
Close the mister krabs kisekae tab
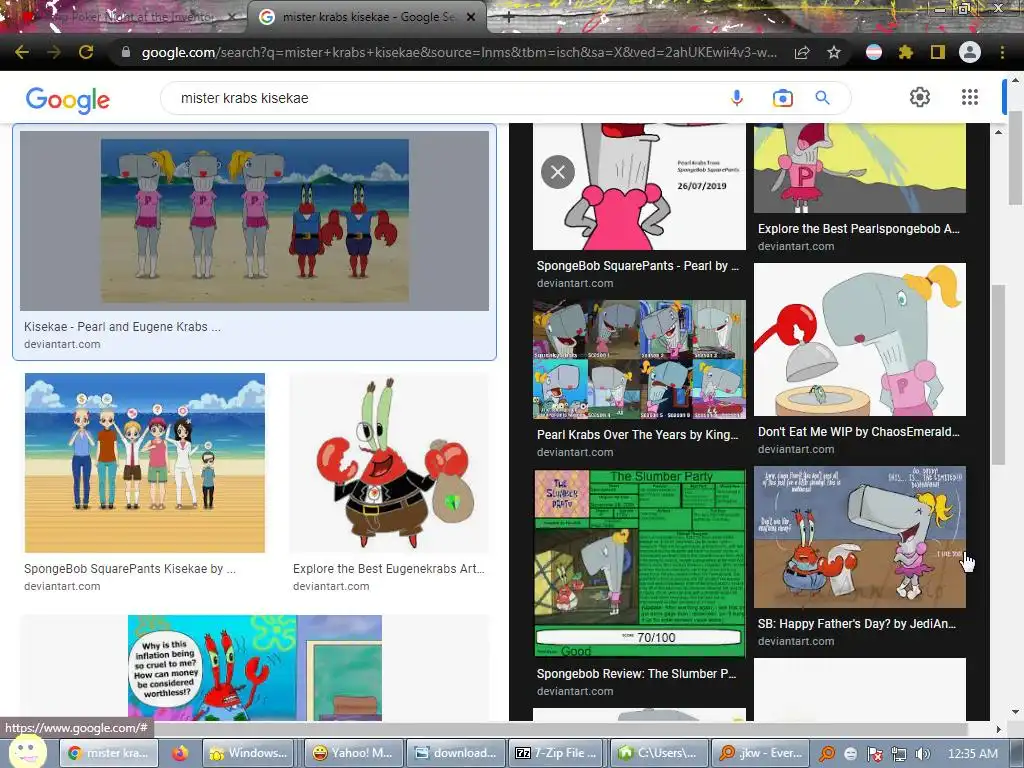pyautogui.click(x=471, y=17)
